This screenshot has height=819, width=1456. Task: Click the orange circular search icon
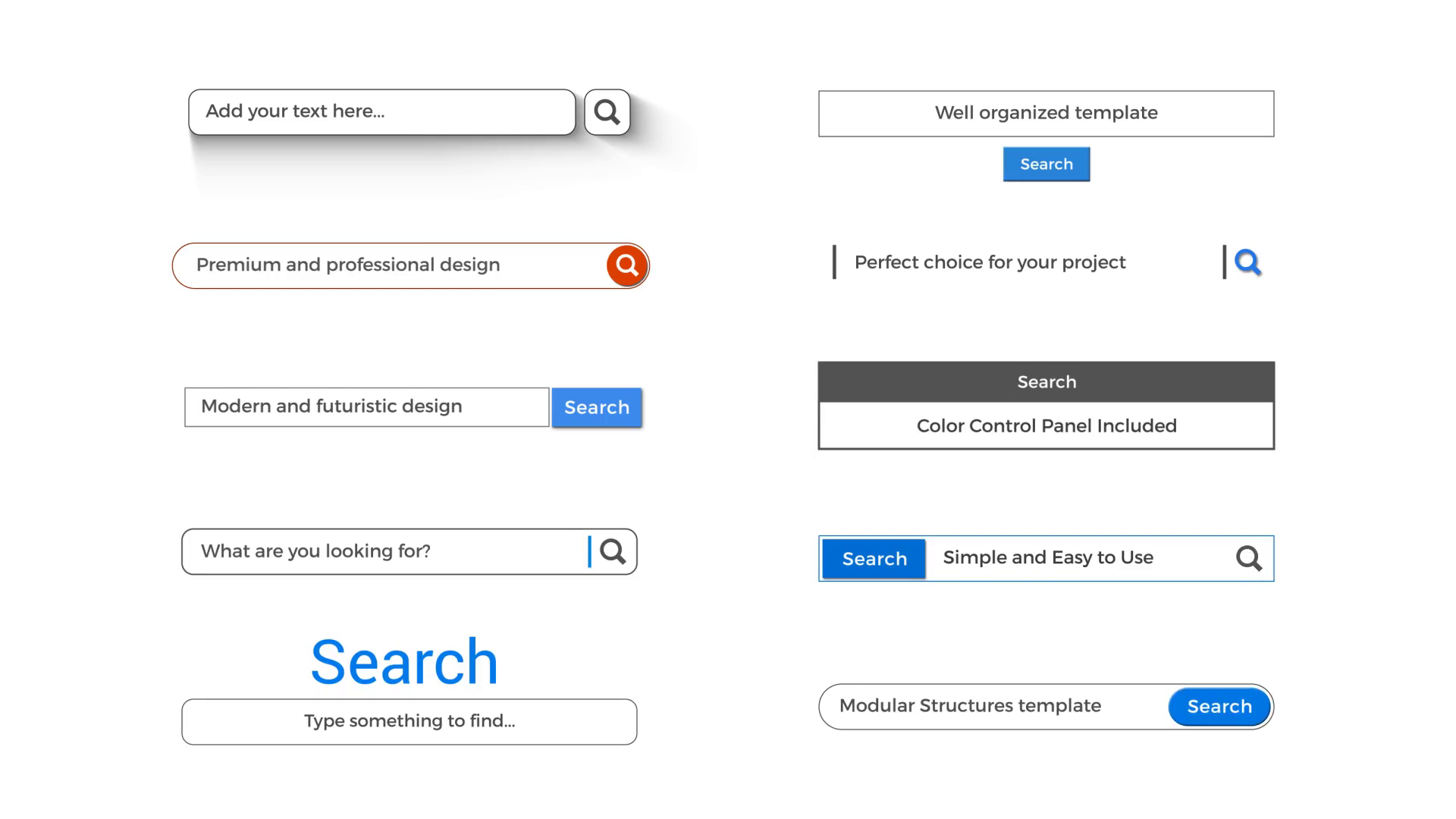click(x=626, y=265)
